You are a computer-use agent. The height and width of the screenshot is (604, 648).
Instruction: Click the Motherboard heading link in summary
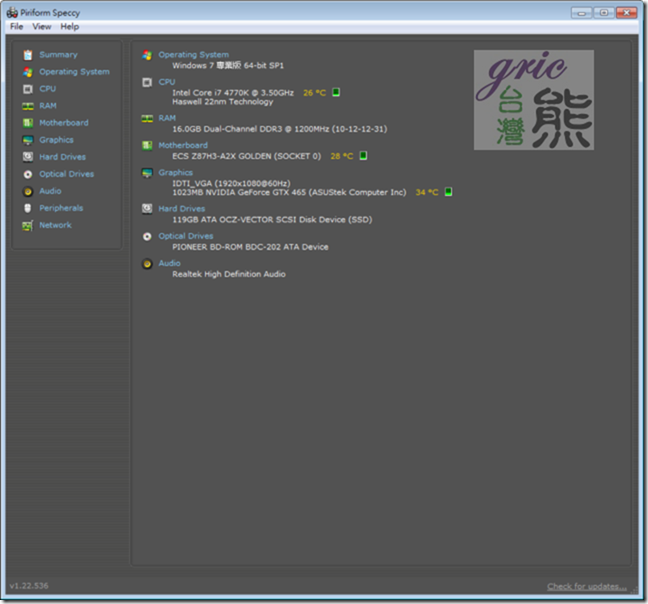point(183,145)
